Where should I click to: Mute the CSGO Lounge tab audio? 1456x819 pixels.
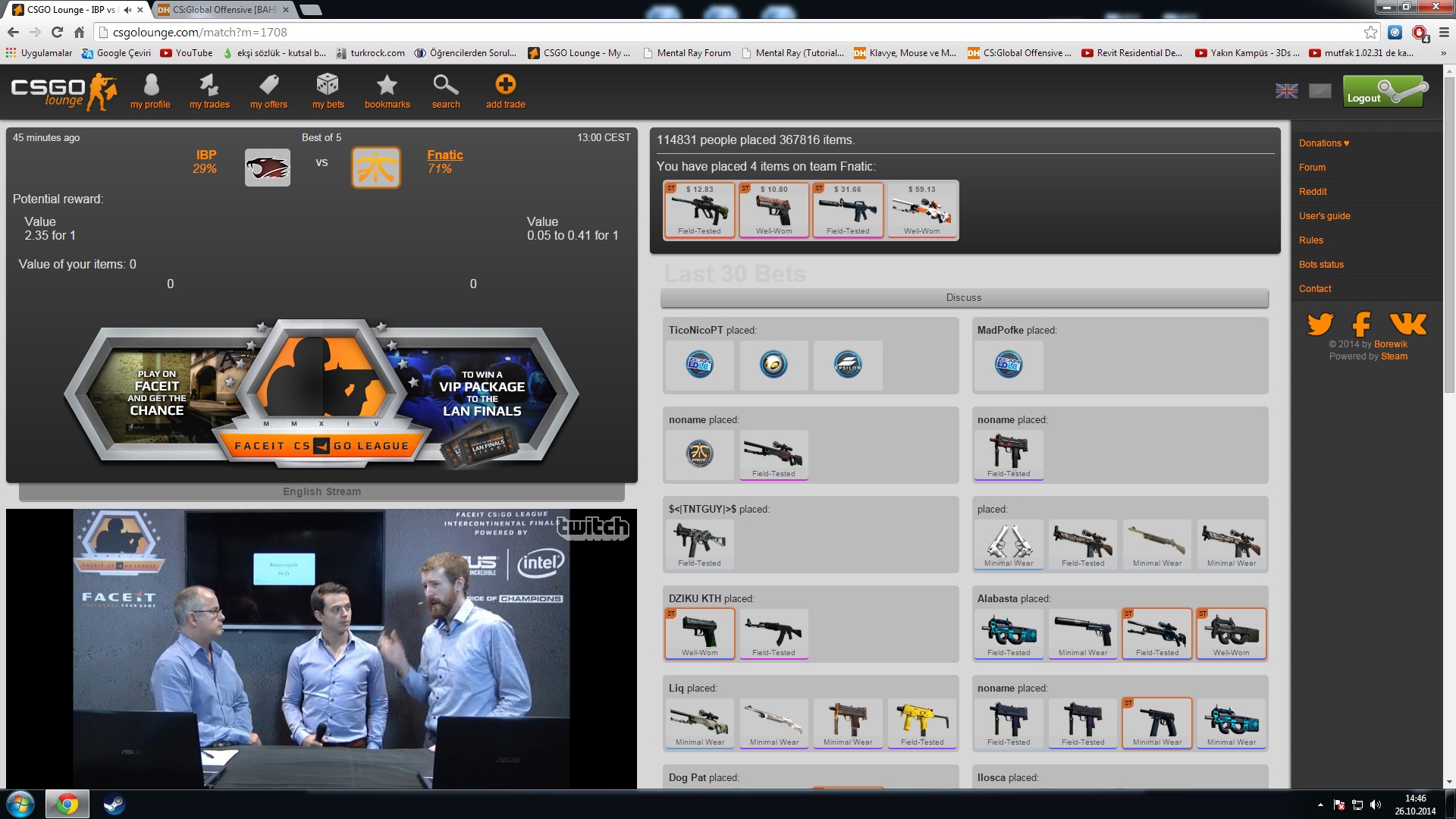127,10
